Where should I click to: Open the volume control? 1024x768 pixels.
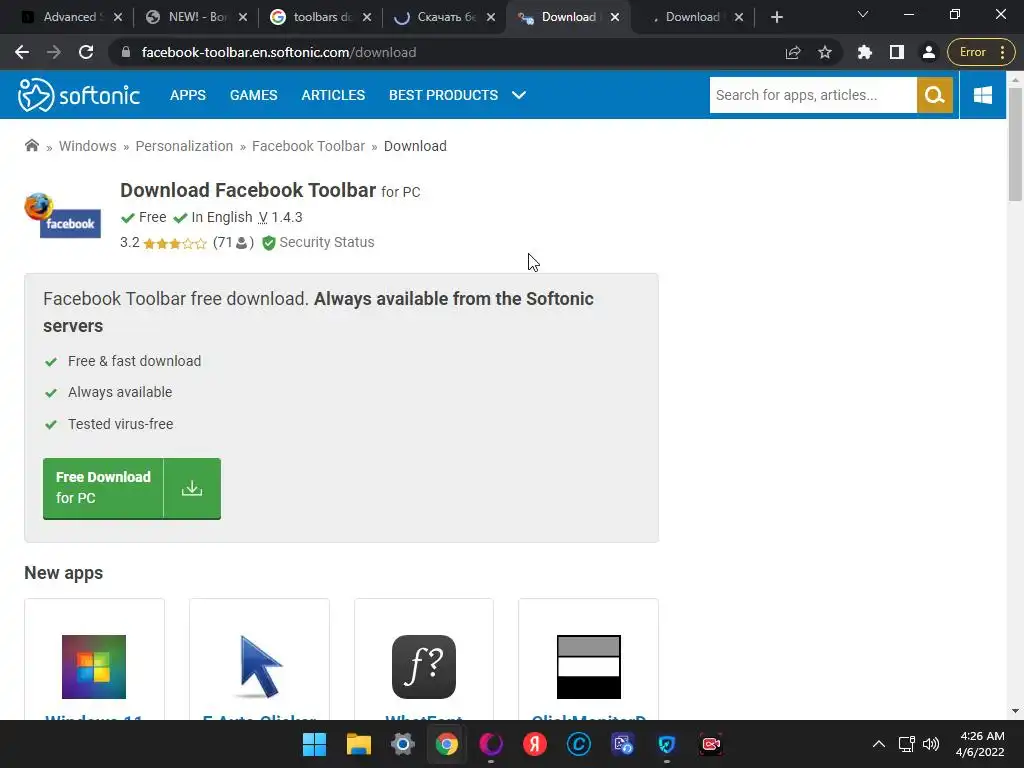931,744
